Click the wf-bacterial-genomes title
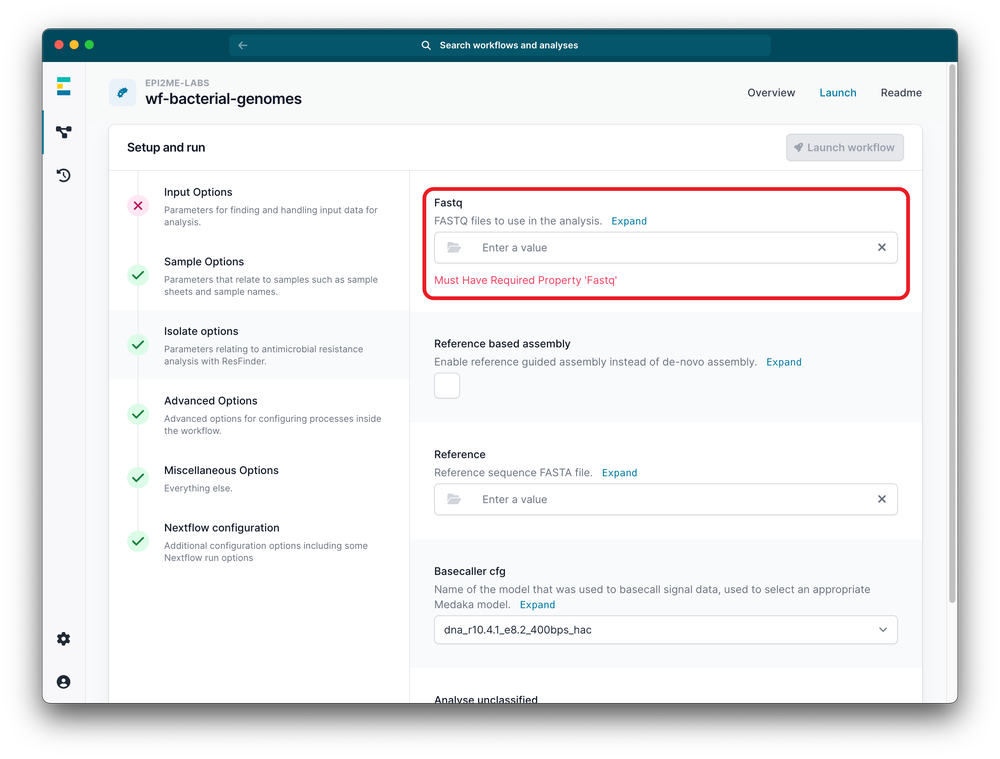Image resolution: width=1000 pixels, height=759 pixels. [224, 99]
